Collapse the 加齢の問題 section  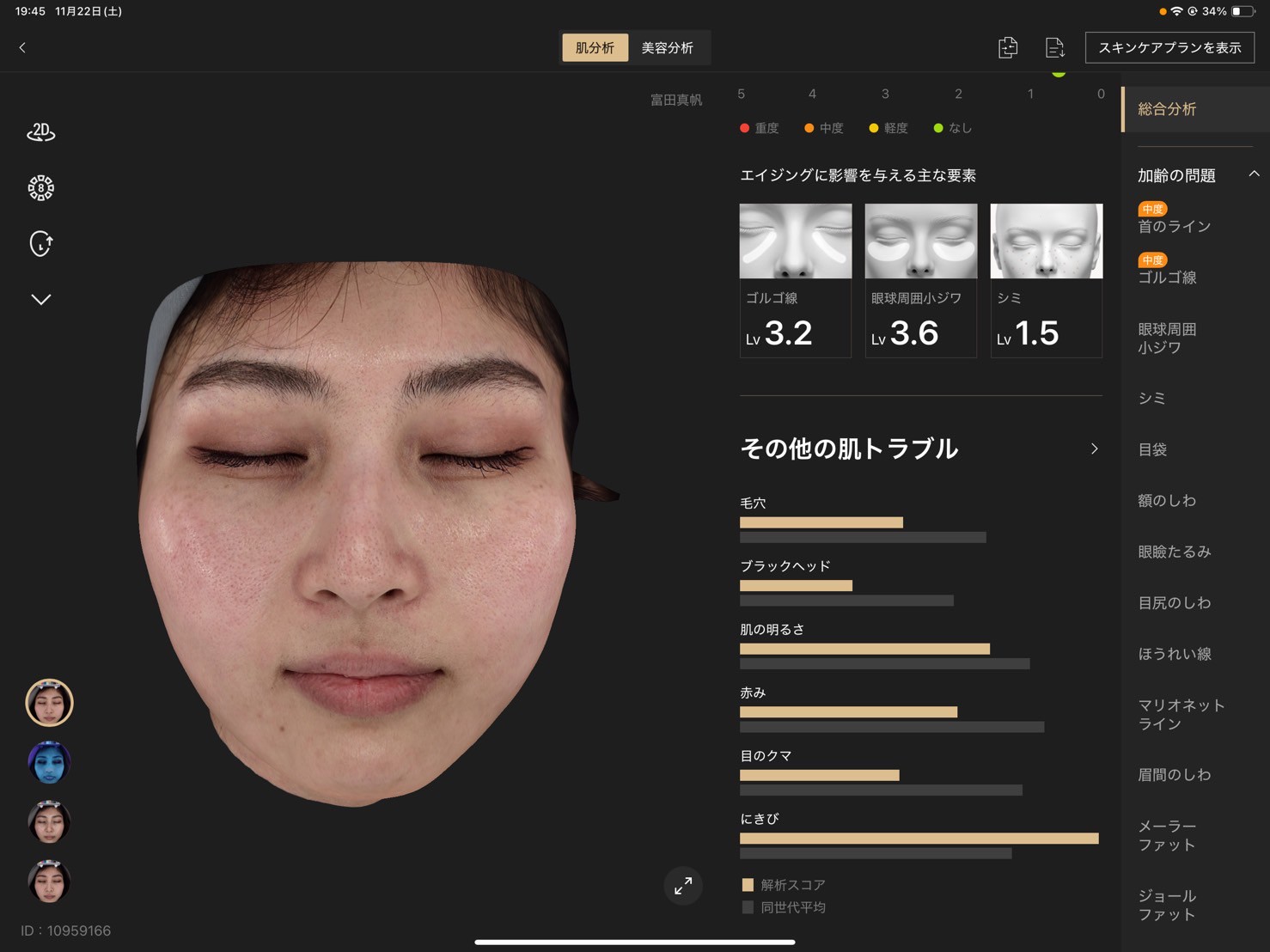tap(1254, 174)
